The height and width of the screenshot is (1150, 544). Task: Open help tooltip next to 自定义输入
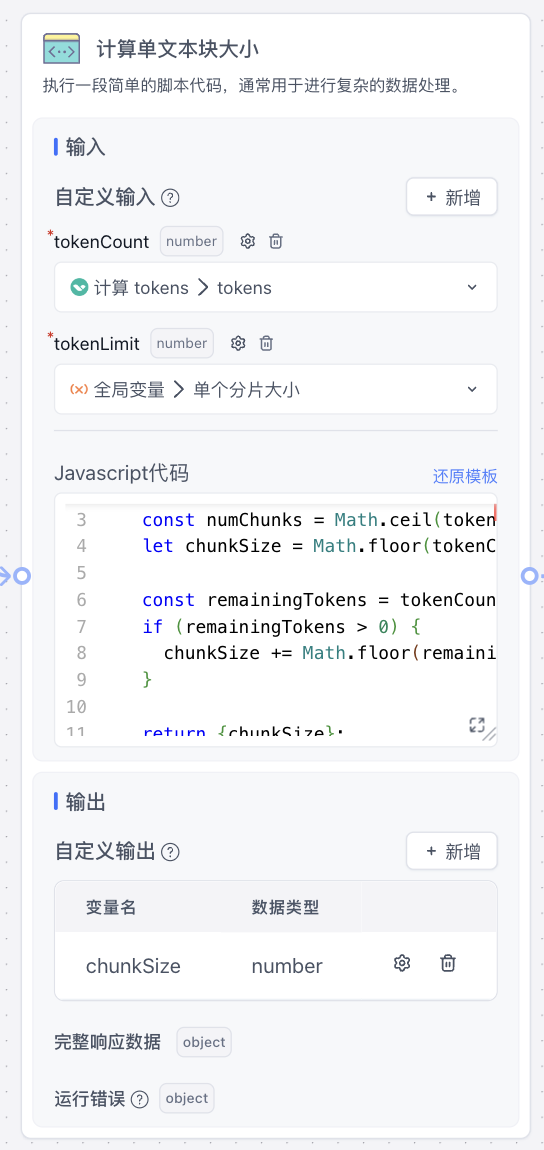[171, 198]
